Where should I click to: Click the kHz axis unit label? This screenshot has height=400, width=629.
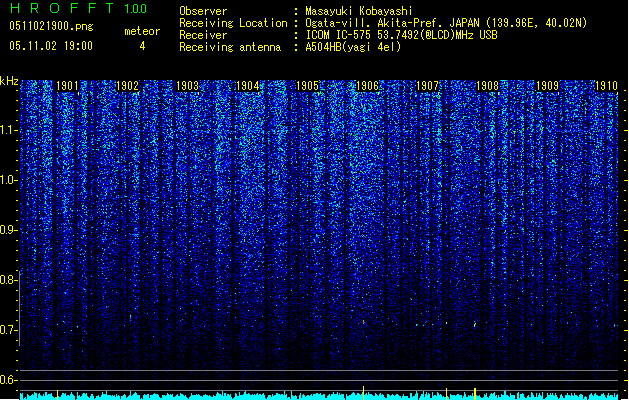[x=9, y=81]
